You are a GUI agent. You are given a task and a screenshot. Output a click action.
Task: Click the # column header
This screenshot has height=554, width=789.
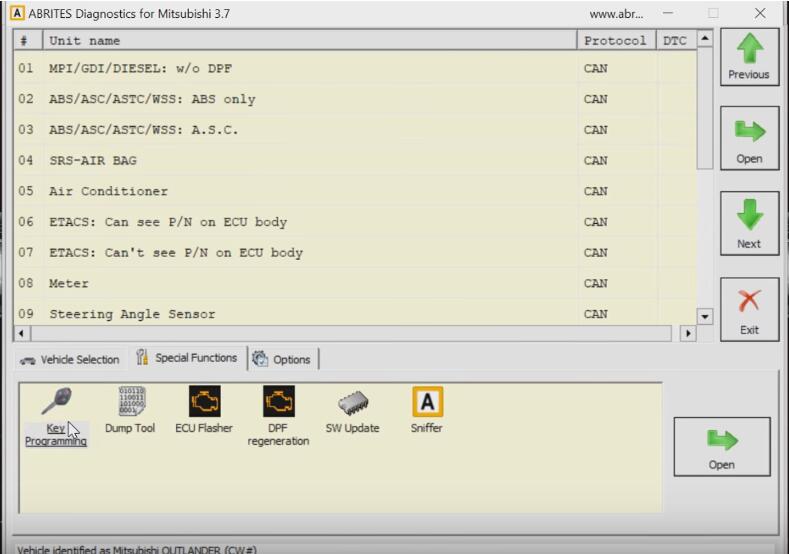point(28,40)
